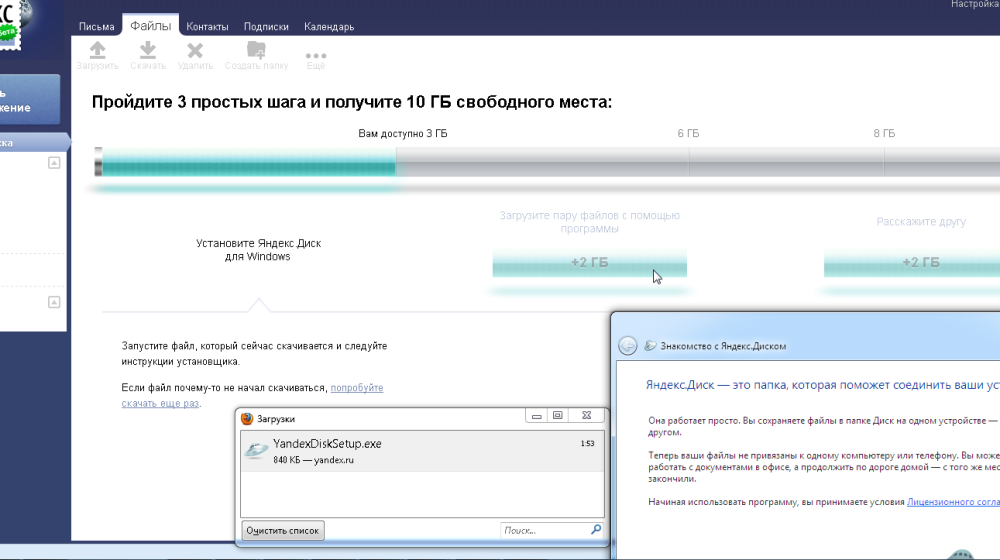Click +2 ГБ button under Загрузите пару файлов
Viewport: 1000px width, 560px height.
(589, 263)
